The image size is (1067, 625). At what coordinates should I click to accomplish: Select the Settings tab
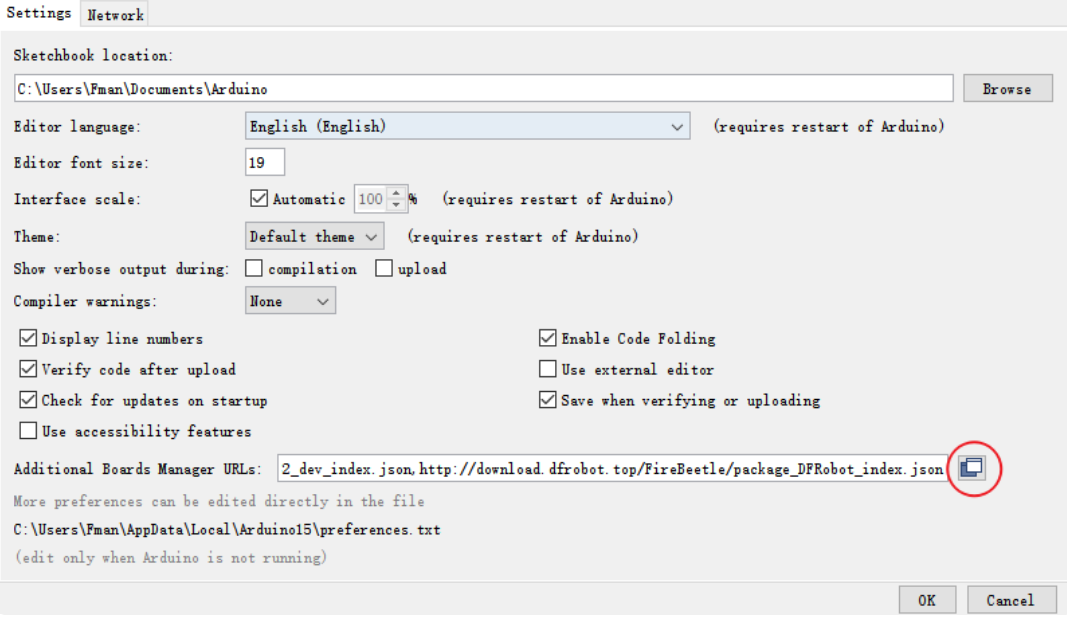(39, 13)
